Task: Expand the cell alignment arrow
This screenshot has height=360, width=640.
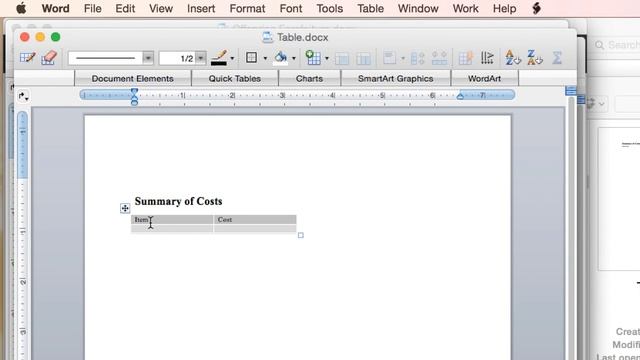Action: coord(402,58)
